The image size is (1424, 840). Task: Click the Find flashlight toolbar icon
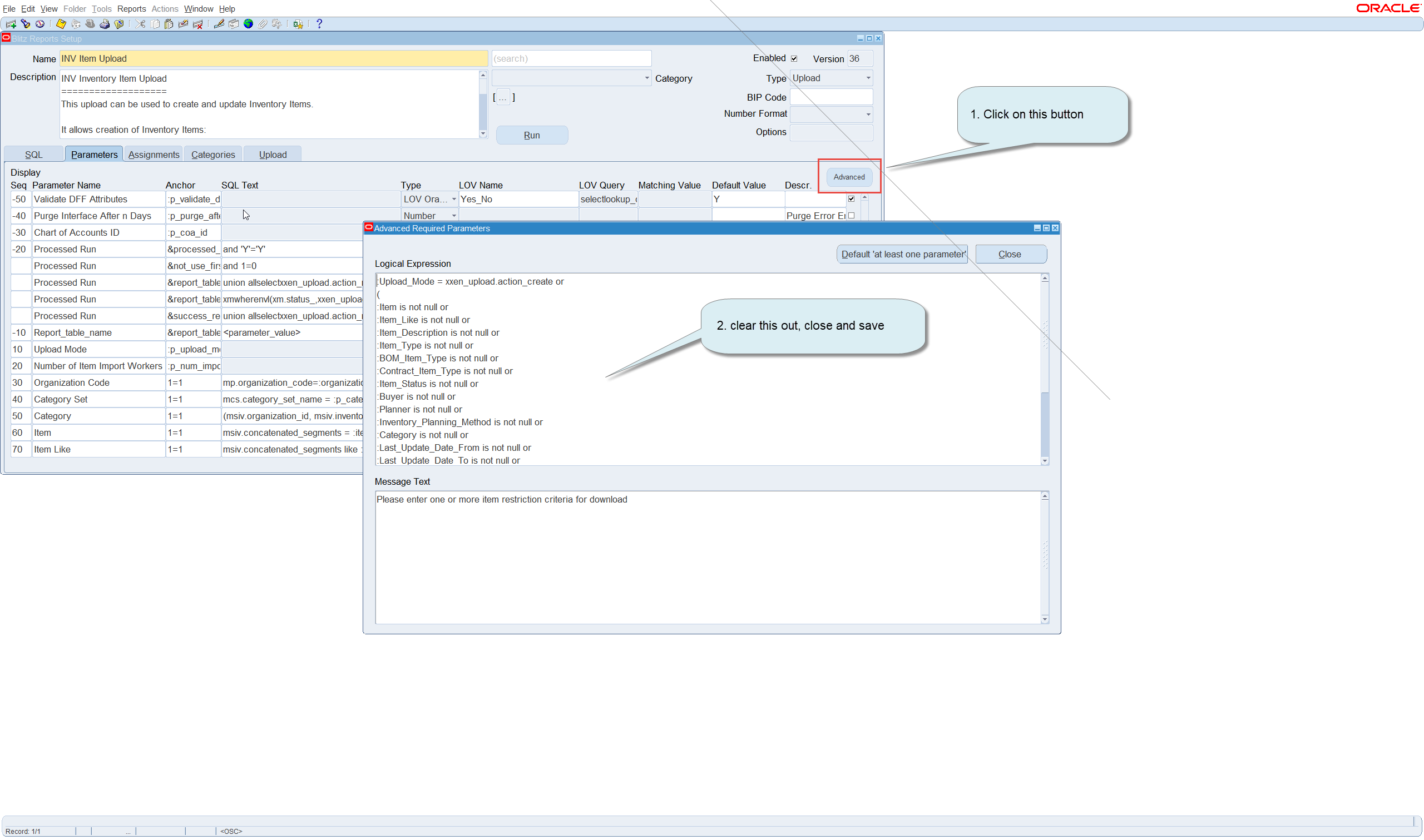[26, 24]
